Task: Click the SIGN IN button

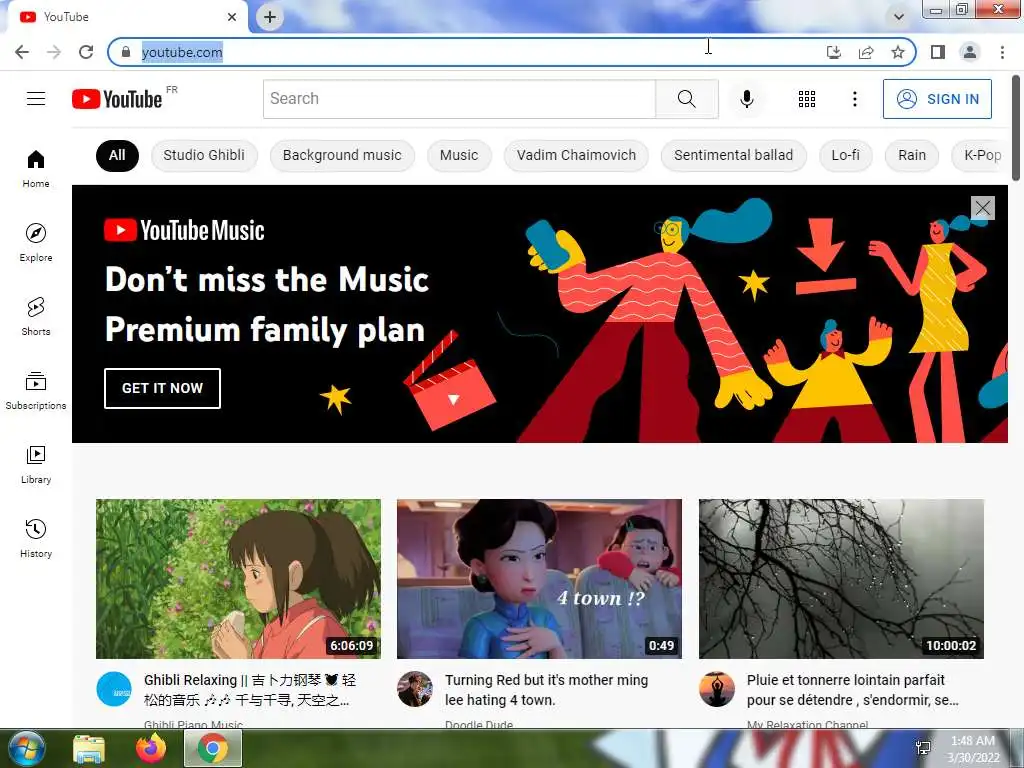Action: pos(937,99)
